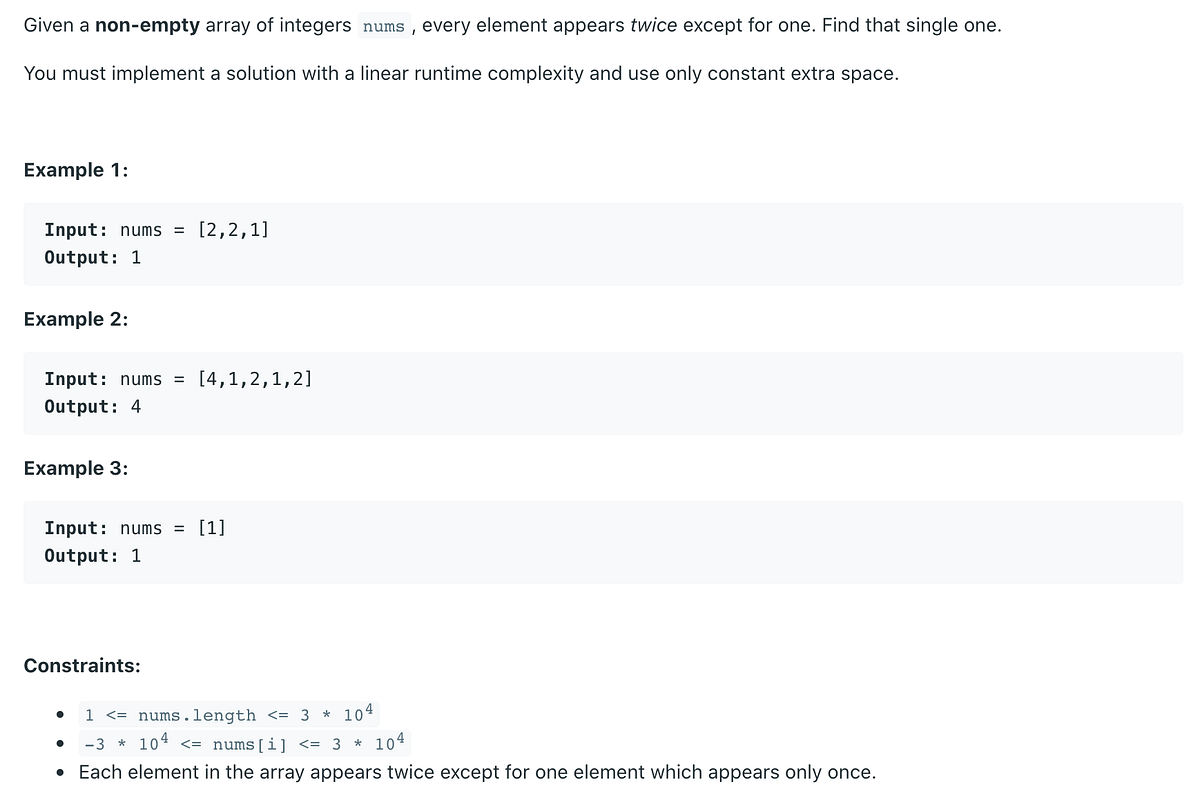Click the nums[i] range constraint code
The image size is (1200, 806).
(x=245, y=743)
